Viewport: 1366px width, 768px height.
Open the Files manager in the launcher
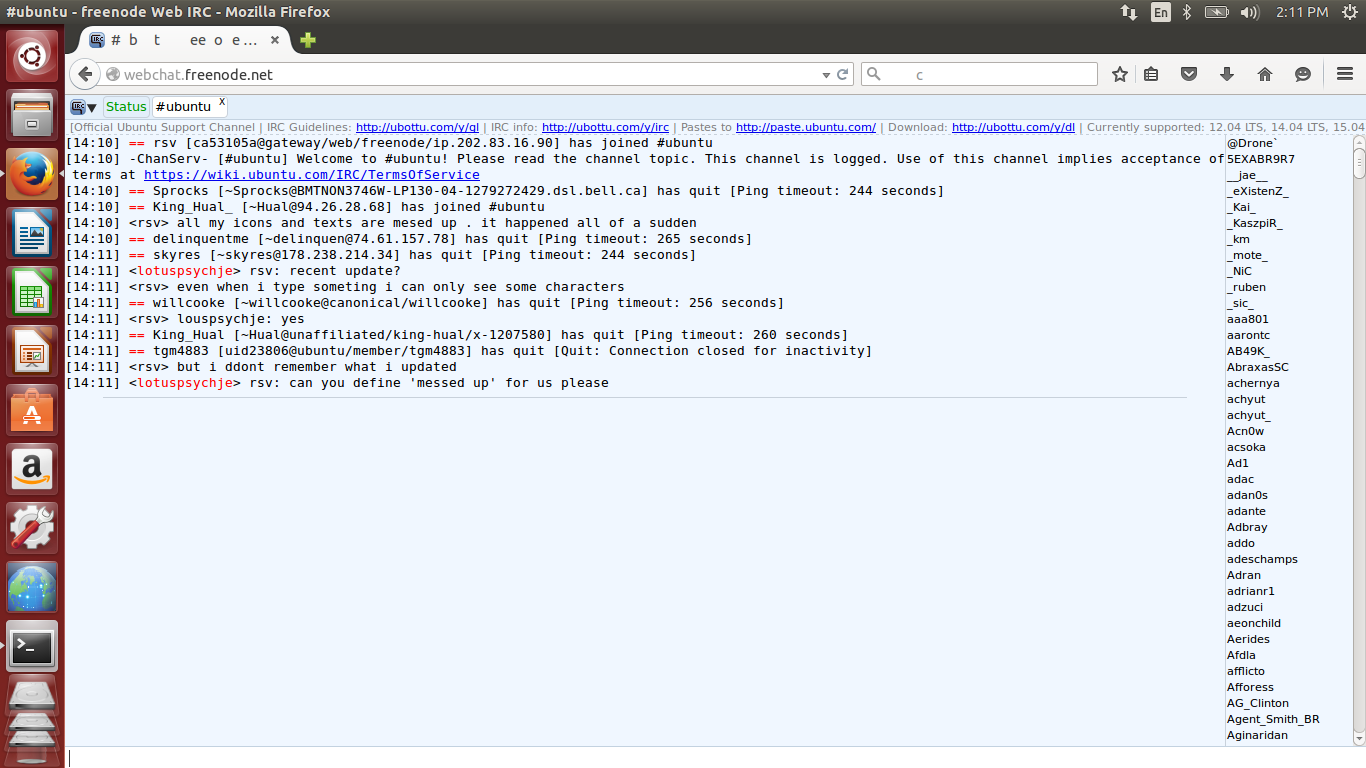tap(33, 114)
